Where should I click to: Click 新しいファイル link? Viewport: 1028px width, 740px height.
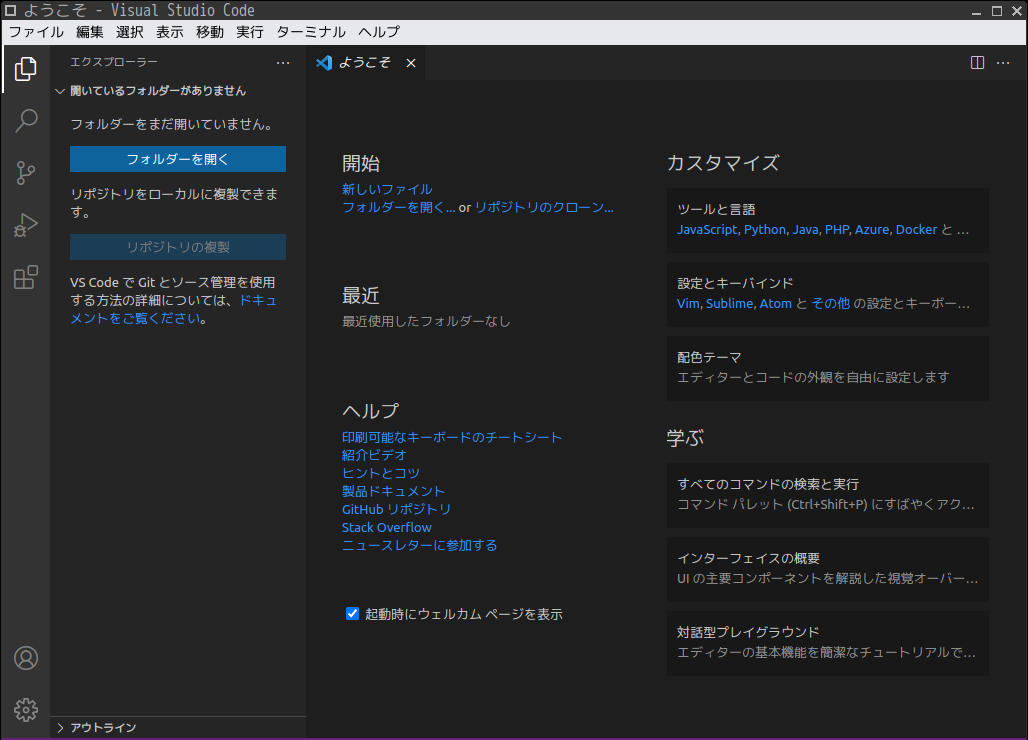(387, 189)
